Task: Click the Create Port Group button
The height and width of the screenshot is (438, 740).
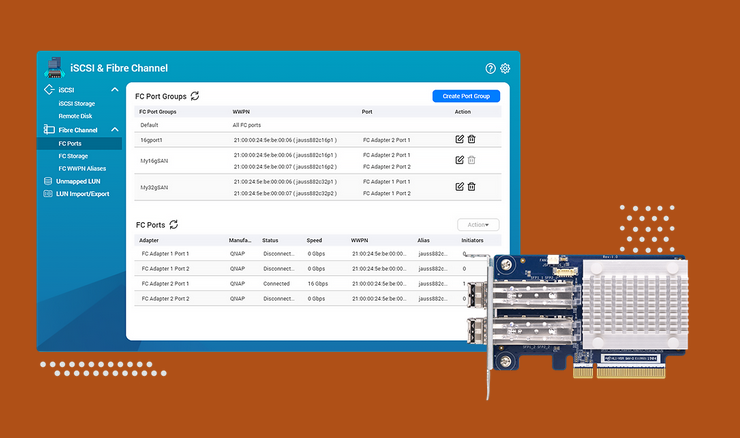Action: (x=466, y=96)
